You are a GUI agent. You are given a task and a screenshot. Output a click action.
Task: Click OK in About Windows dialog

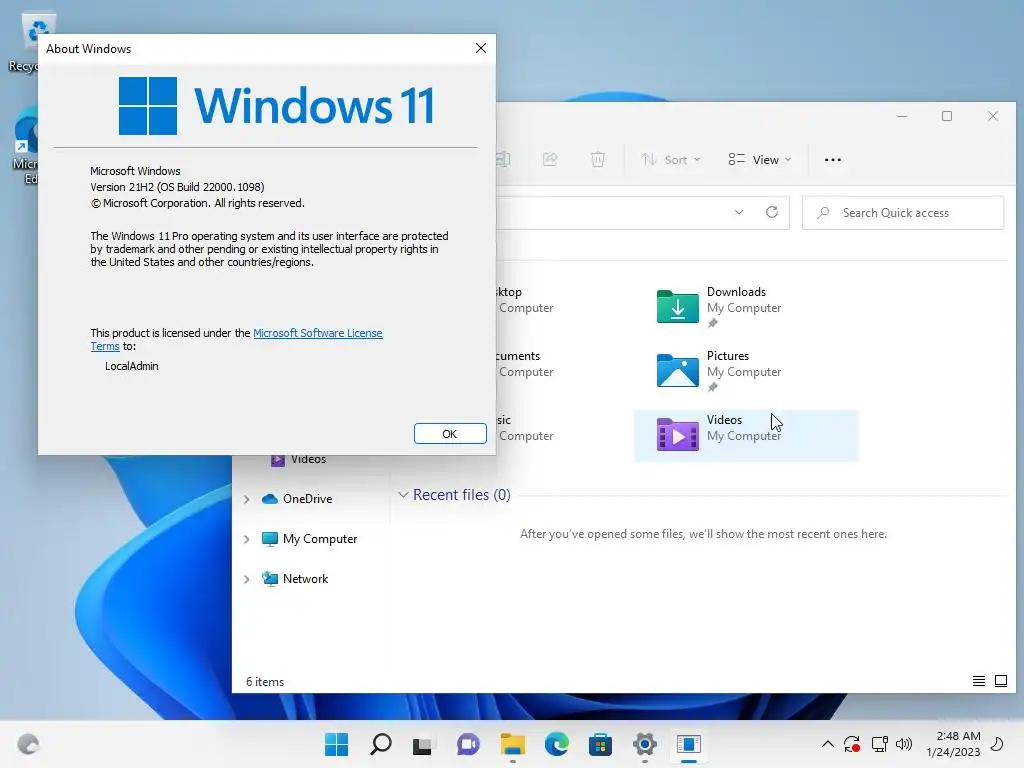click(450, 434)
